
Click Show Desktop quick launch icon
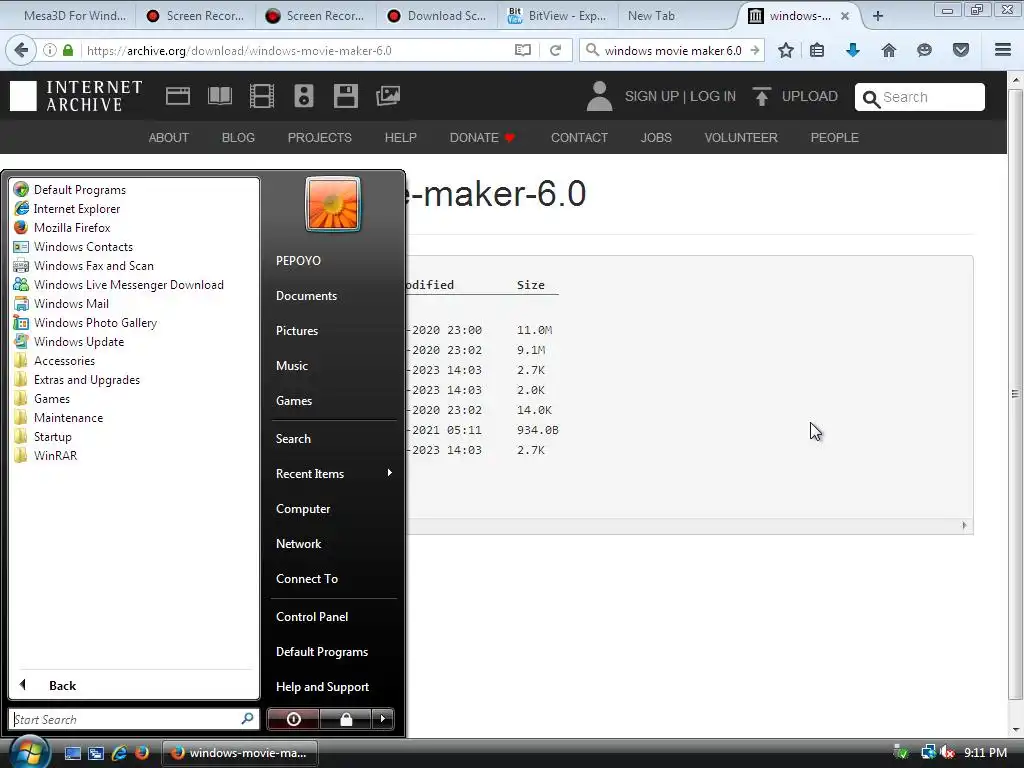72,753
